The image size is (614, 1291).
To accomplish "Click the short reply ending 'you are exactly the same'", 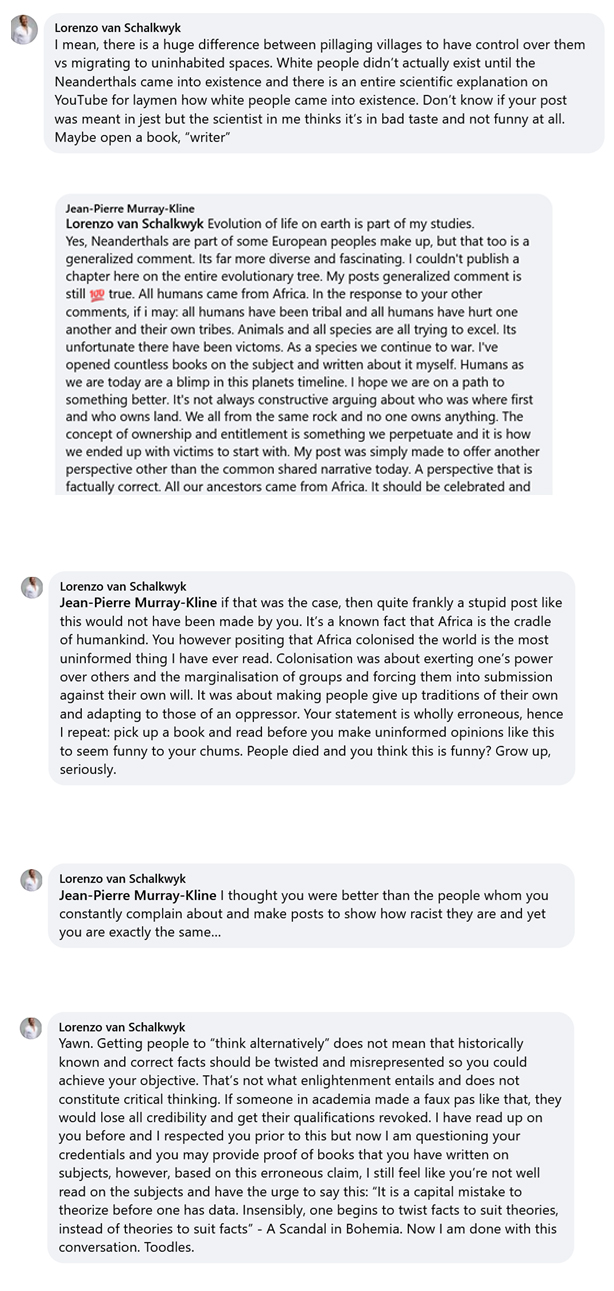I will [x=311, y=905].
